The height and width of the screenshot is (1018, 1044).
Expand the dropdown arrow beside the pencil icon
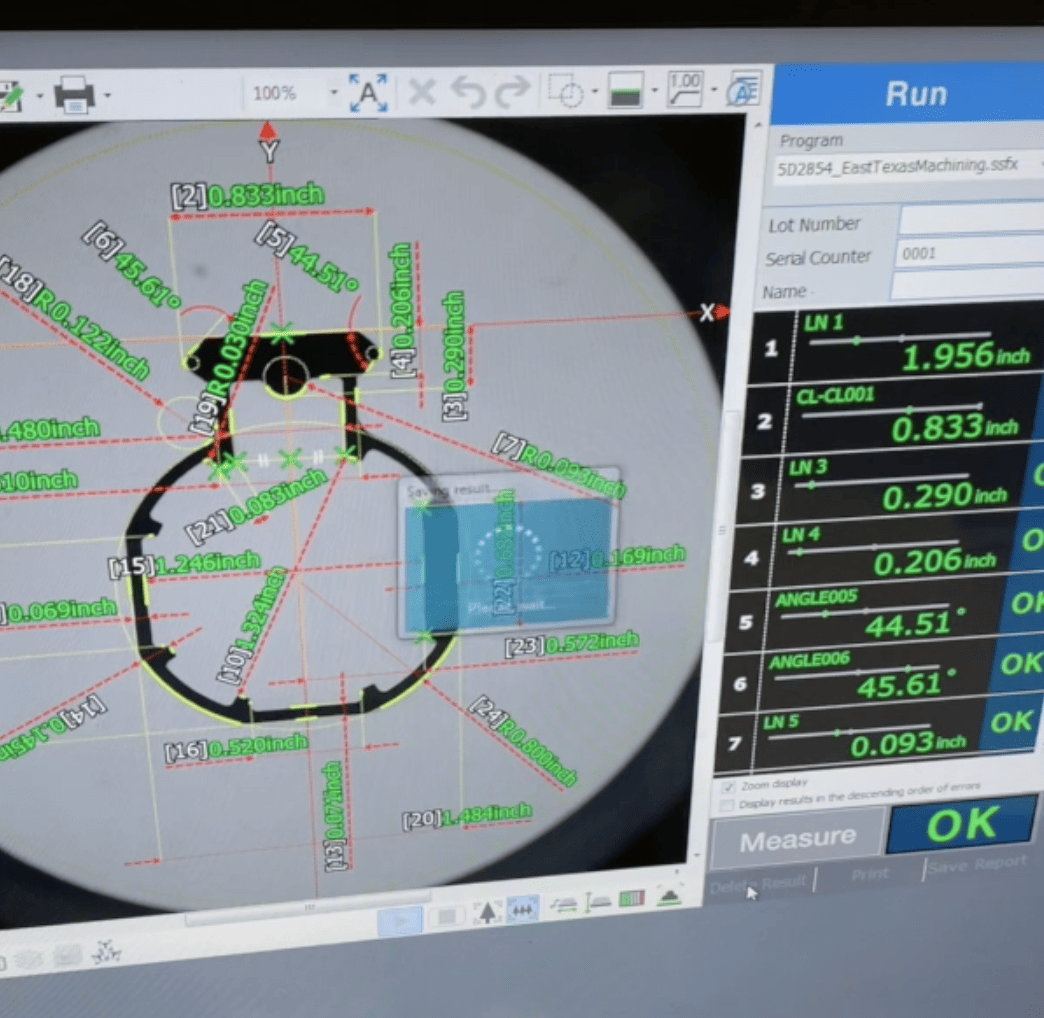click(40, 97)
